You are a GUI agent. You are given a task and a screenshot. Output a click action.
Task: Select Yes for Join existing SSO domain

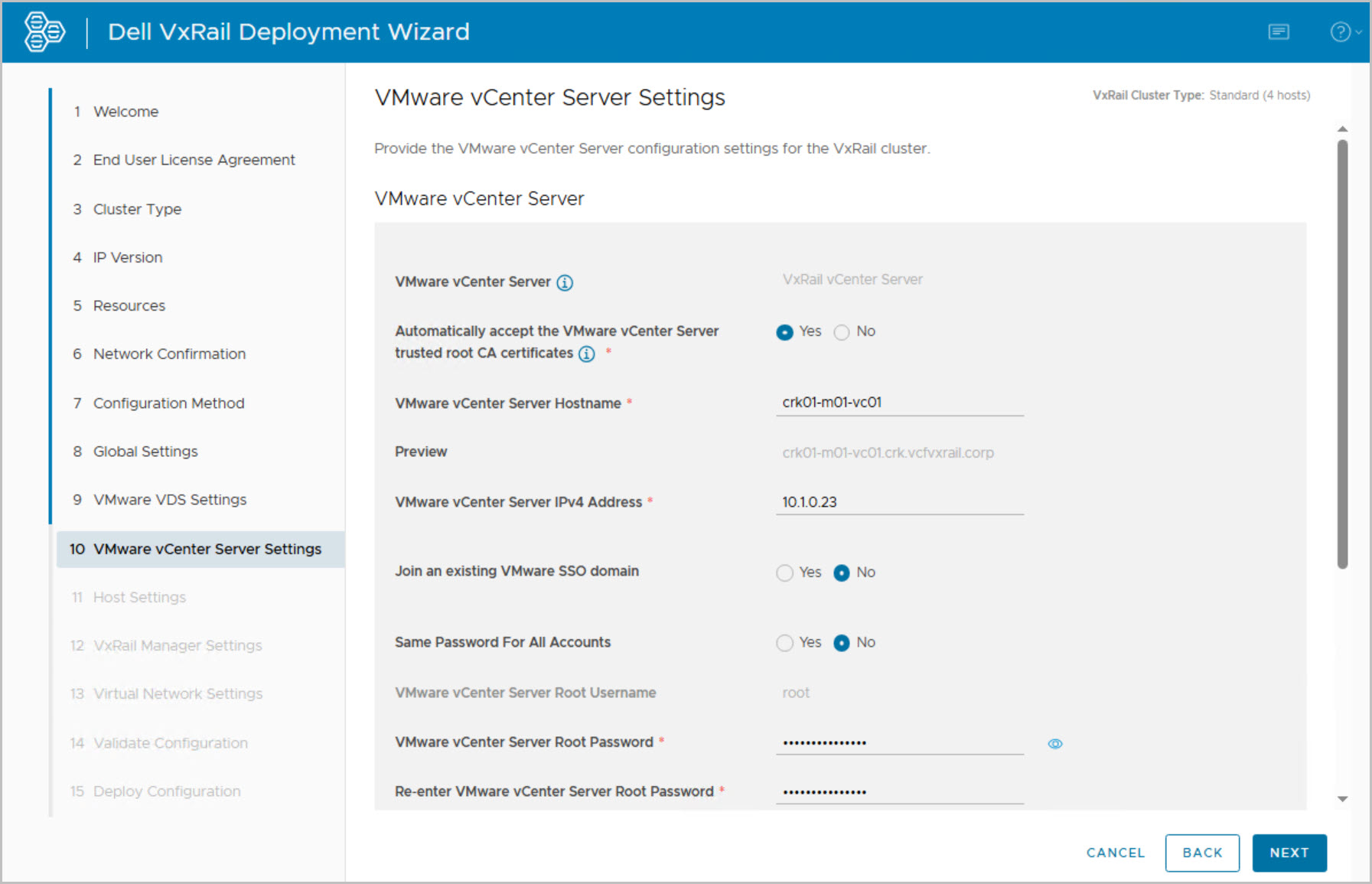tap(784, 573)
